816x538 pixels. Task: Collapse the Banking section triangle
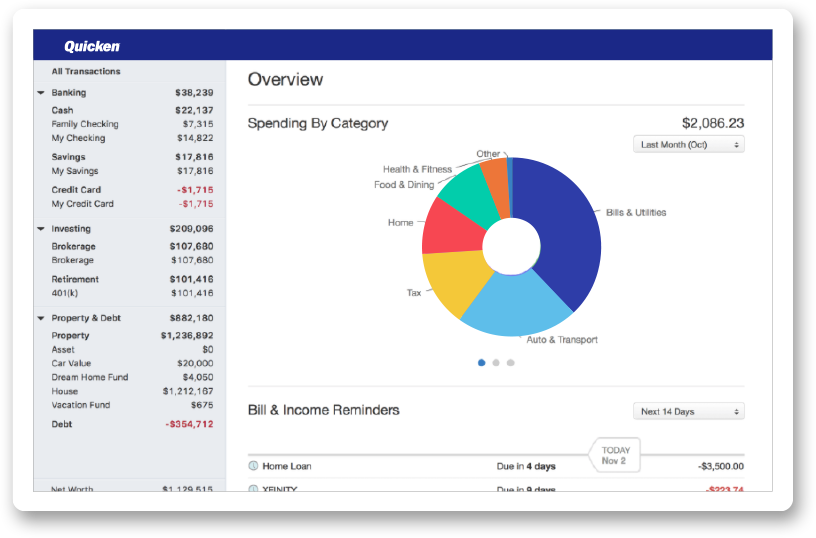41,93
